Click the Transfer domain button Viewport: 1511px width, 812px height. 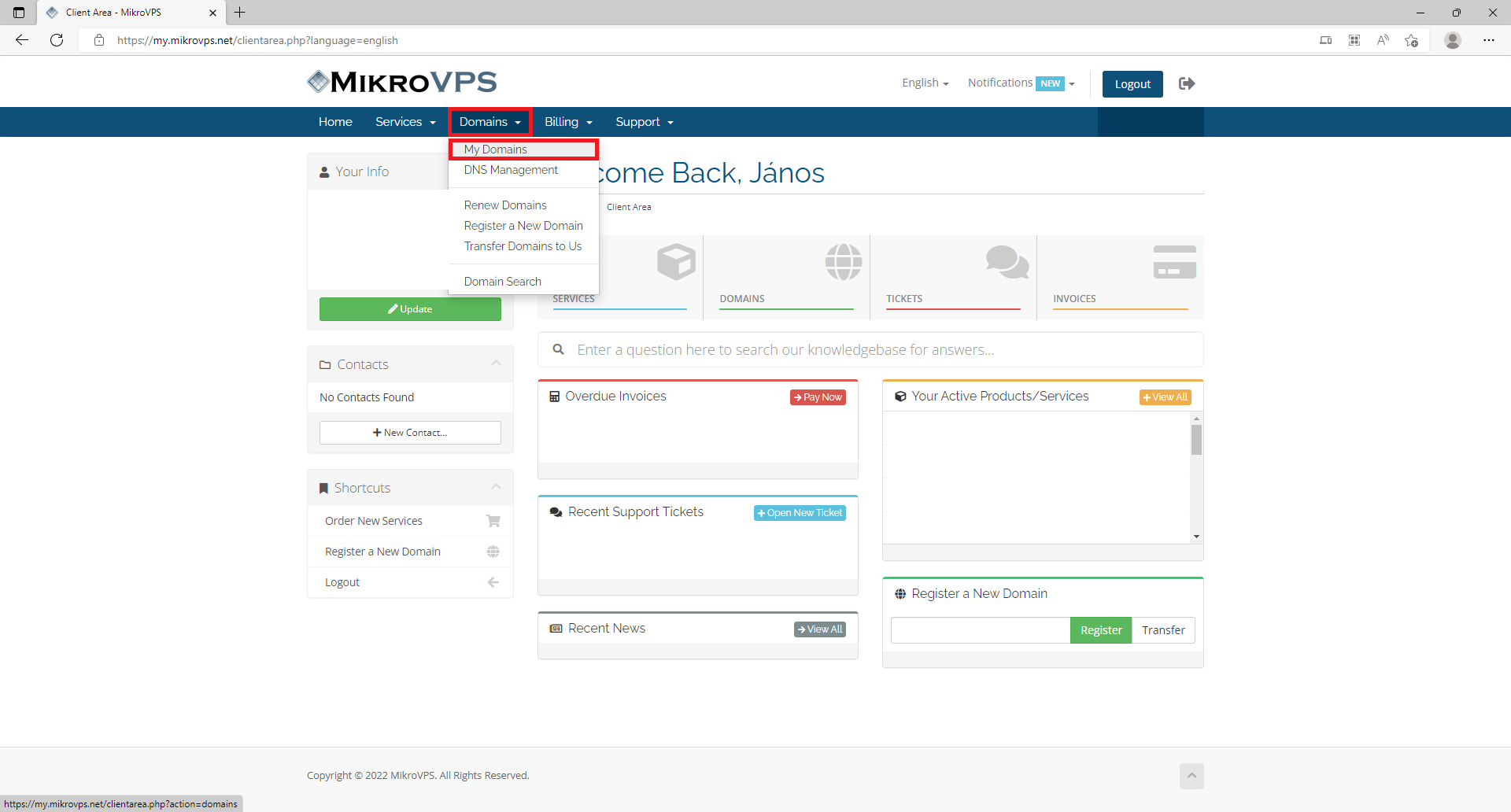click(1163, 630)
